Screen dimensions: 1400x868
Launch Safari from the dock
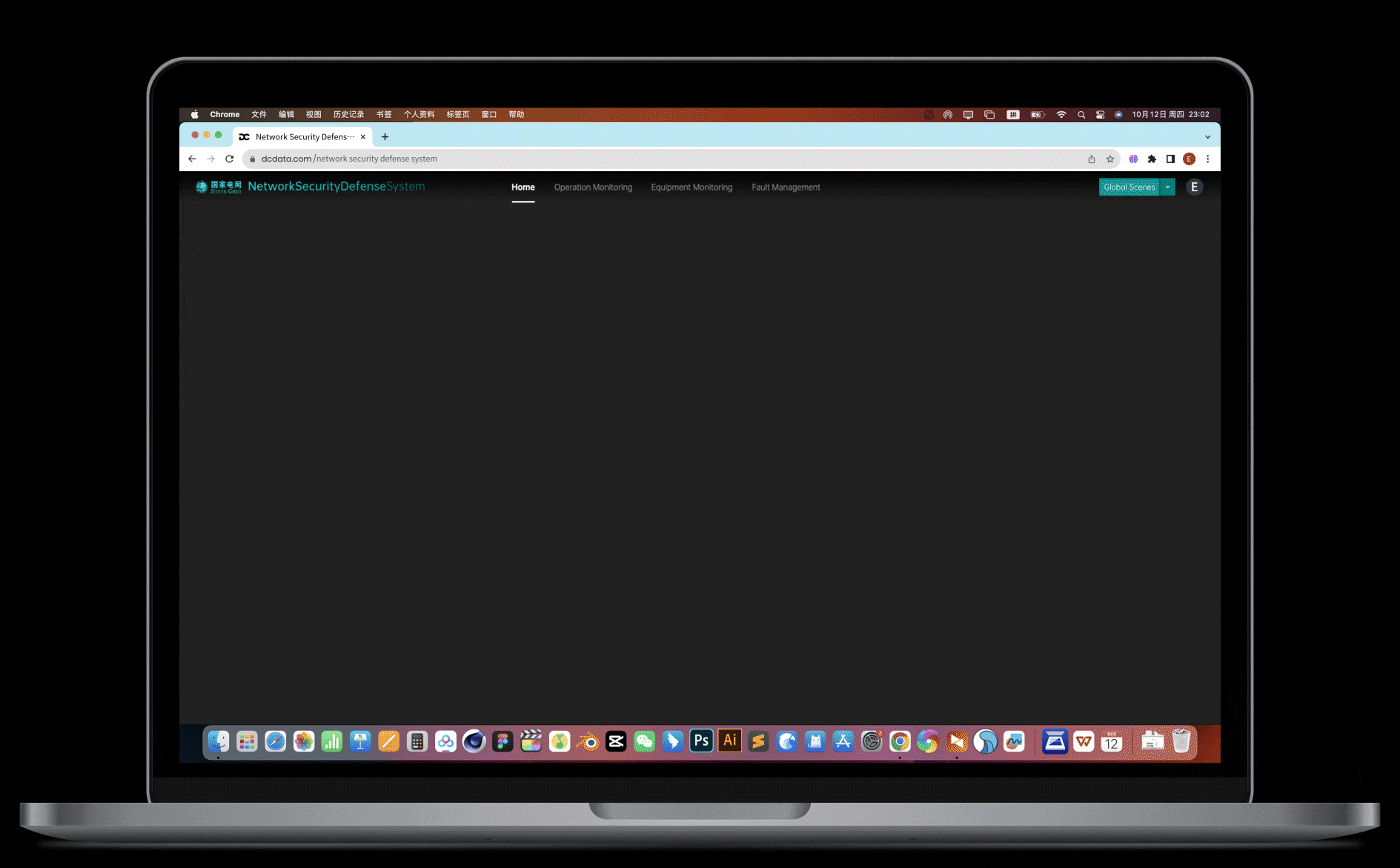275,741
